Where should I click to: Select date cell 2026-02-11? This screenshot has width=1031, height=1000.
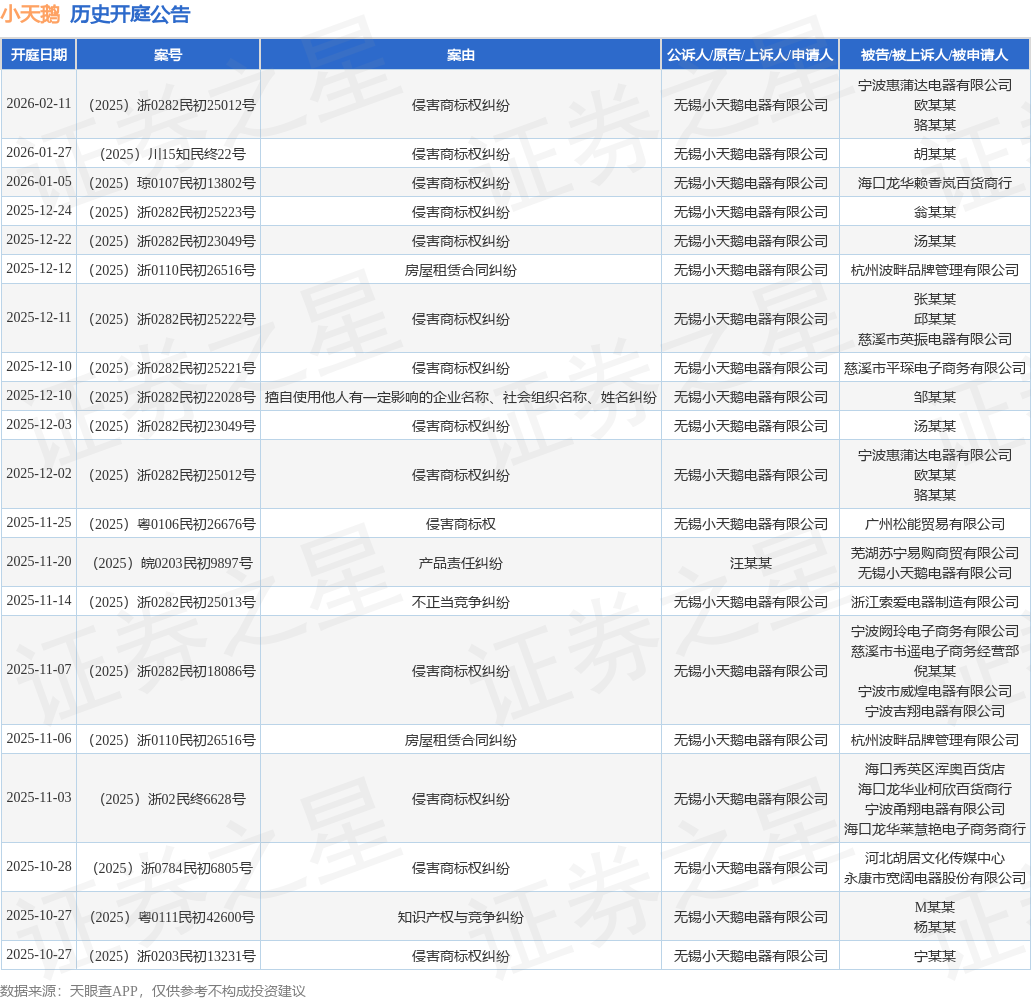[x=39, y=104]
